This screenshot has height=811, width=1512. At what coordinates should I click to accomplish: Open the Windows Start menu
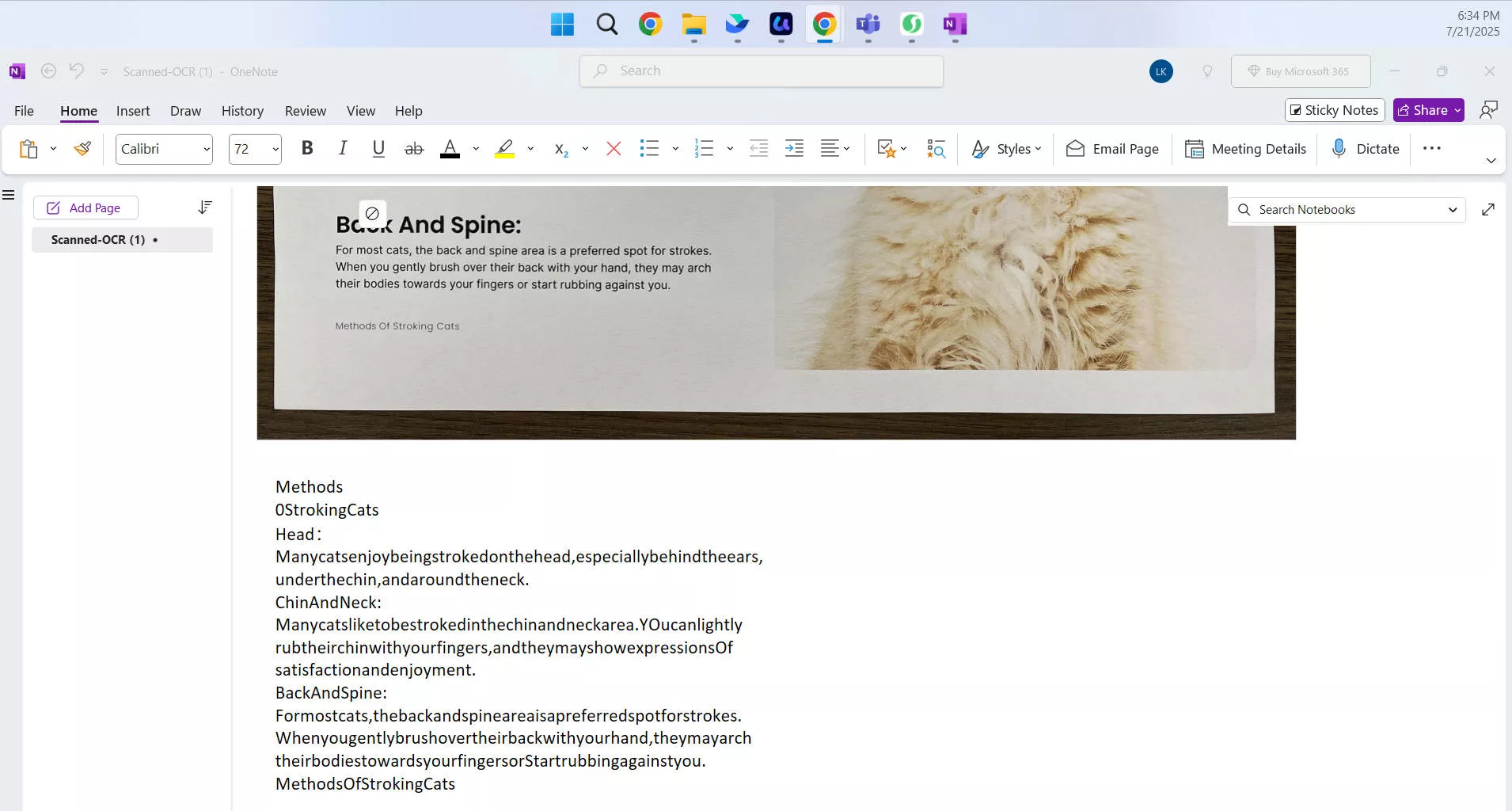tap(562, 25)
